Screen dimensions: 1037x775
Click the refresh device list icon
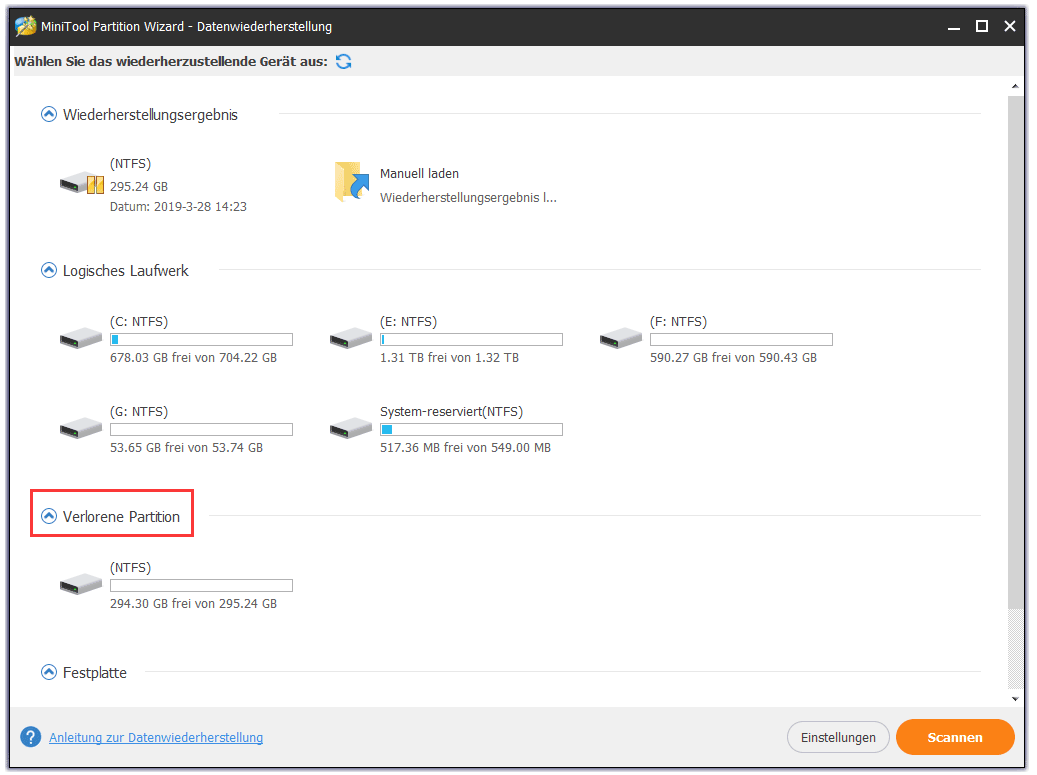[x=343, y=61]
